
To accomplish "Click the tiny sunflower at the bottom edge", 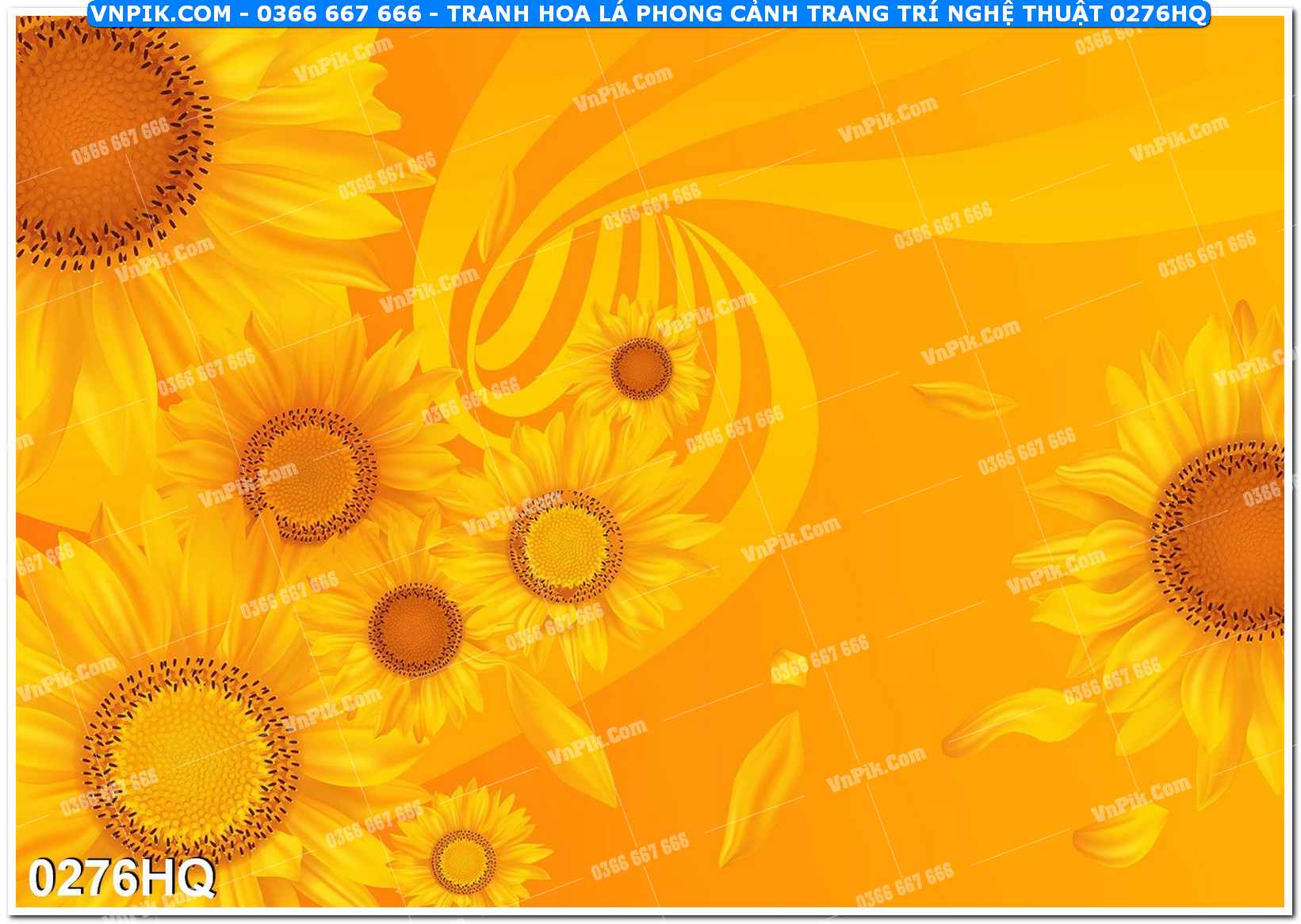I will [463, 858].
